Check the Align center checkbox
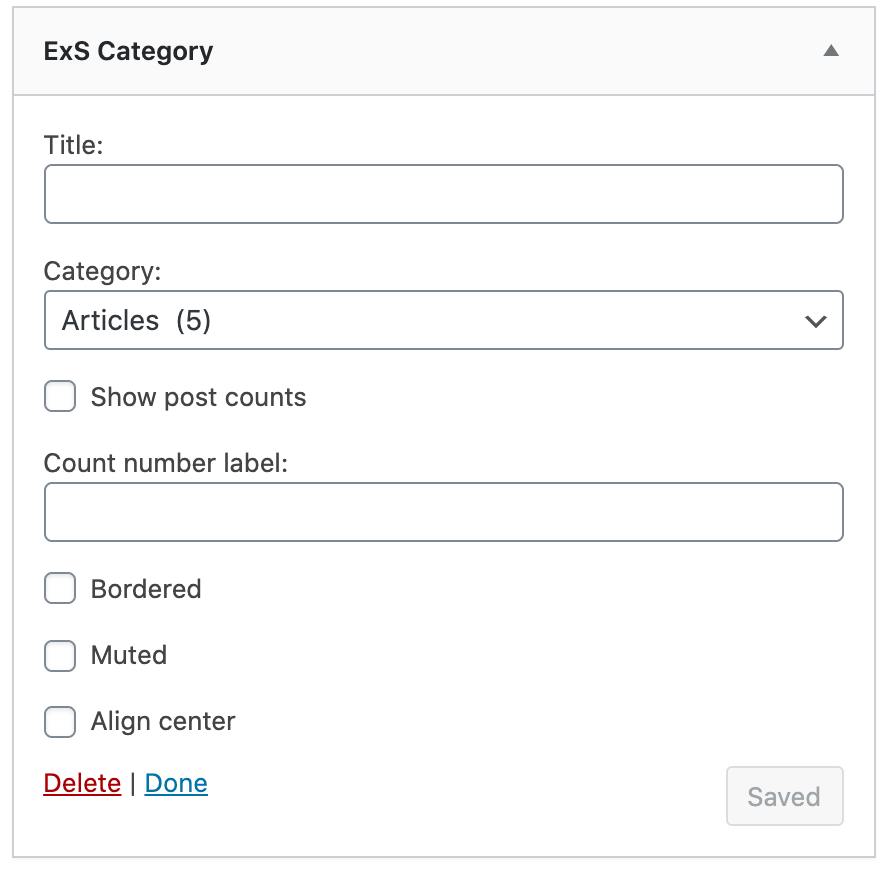The width and height of the screenshot is (884, 870). pos(60,721)
